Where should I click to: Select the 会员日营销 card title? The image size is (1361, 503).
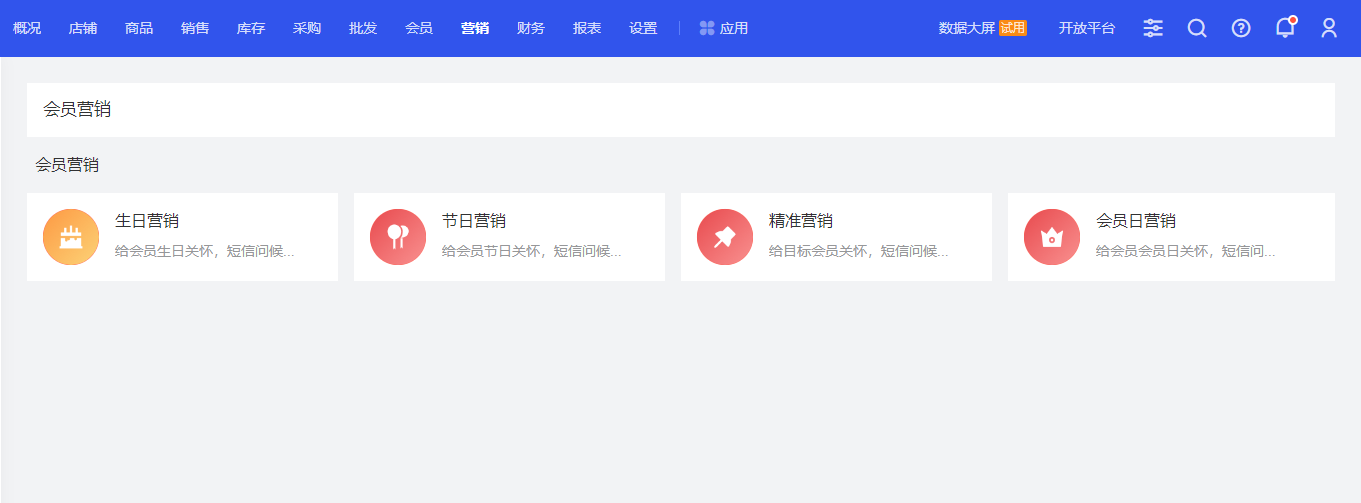pyautogui.click(x=1136, y=221)
